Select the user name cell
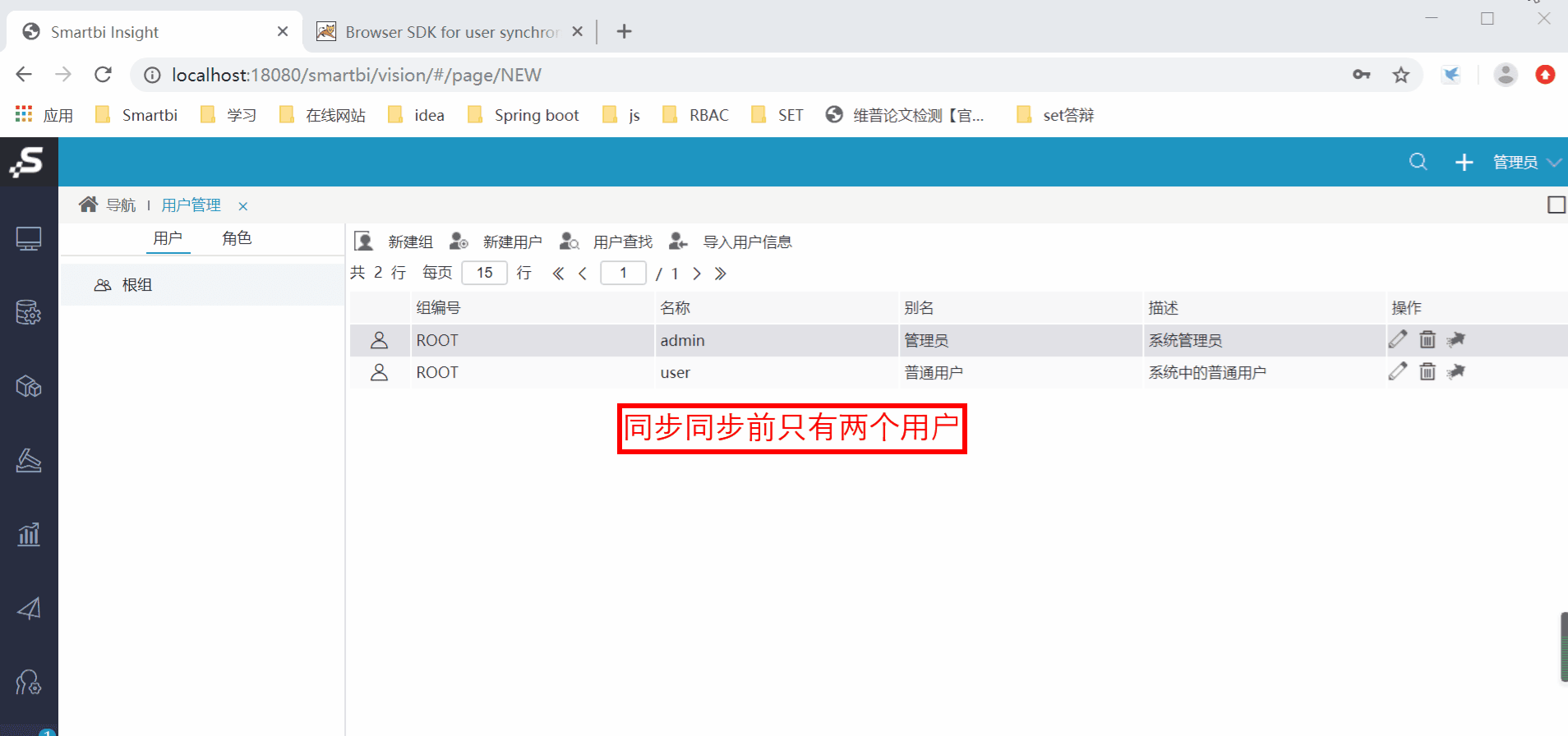This screenshot has width=1568, height=736. click(x=776, y=372)
